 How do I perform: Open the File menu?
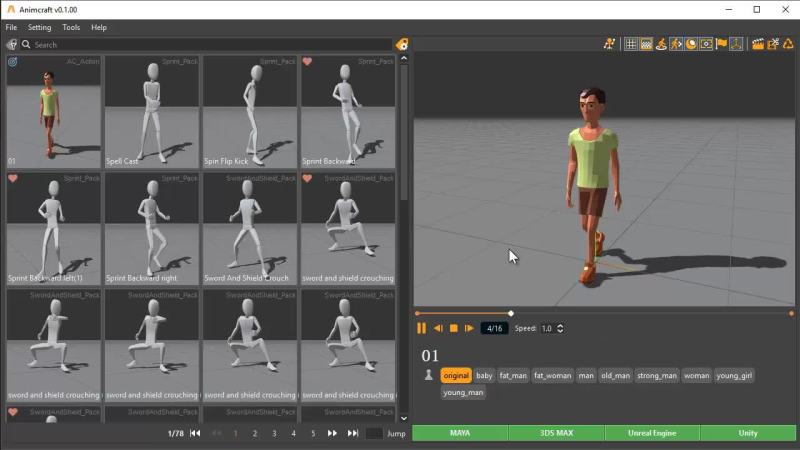pos(11,28)
